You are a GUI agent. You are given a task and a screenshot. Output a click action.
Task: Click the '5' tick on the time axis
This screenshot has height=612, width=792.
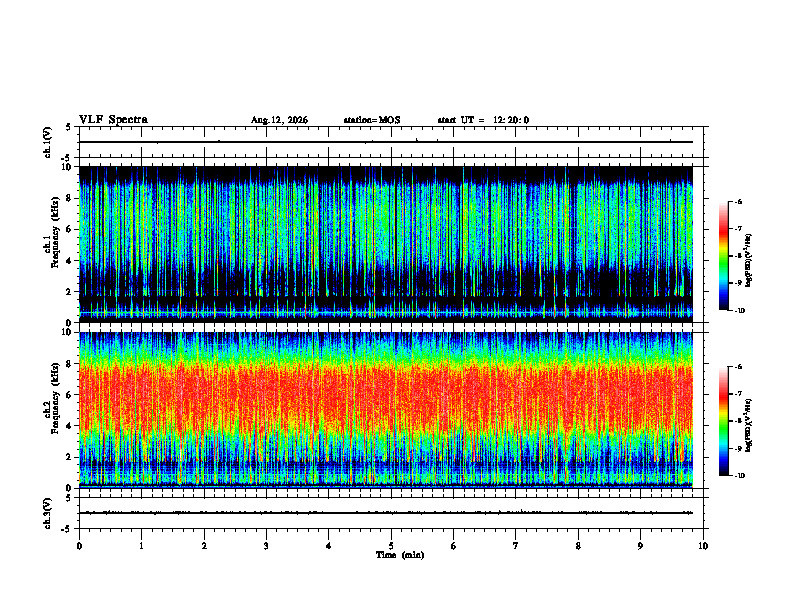[391, 546]
